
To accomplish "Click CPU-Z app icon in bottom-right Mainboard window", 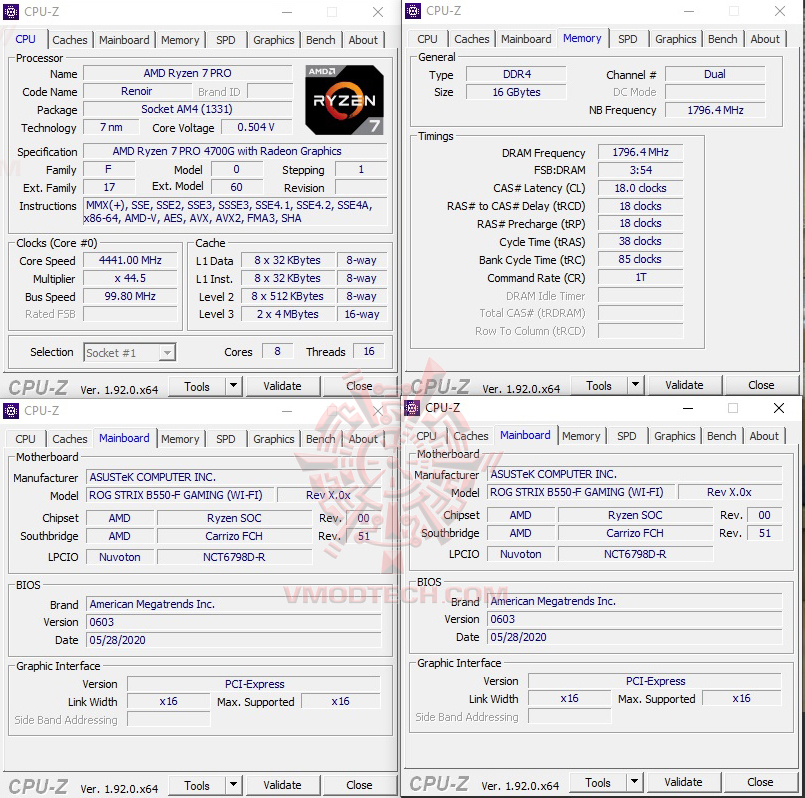I will coord(412,408).
